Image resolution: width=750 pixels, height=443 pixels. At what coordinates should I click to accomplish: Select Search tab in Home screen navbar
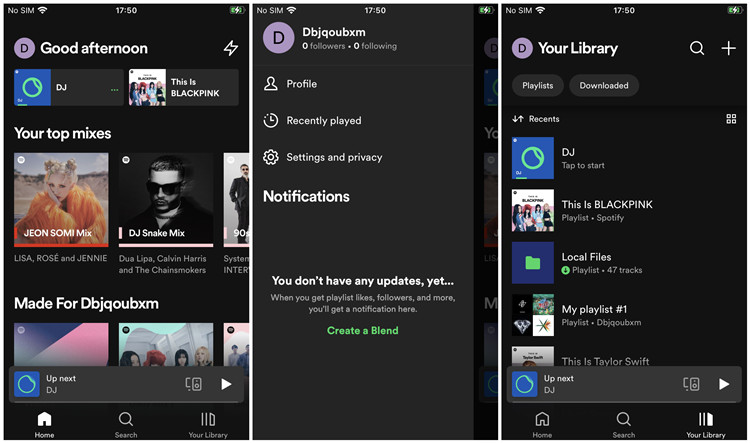click(x=126, y=424)
